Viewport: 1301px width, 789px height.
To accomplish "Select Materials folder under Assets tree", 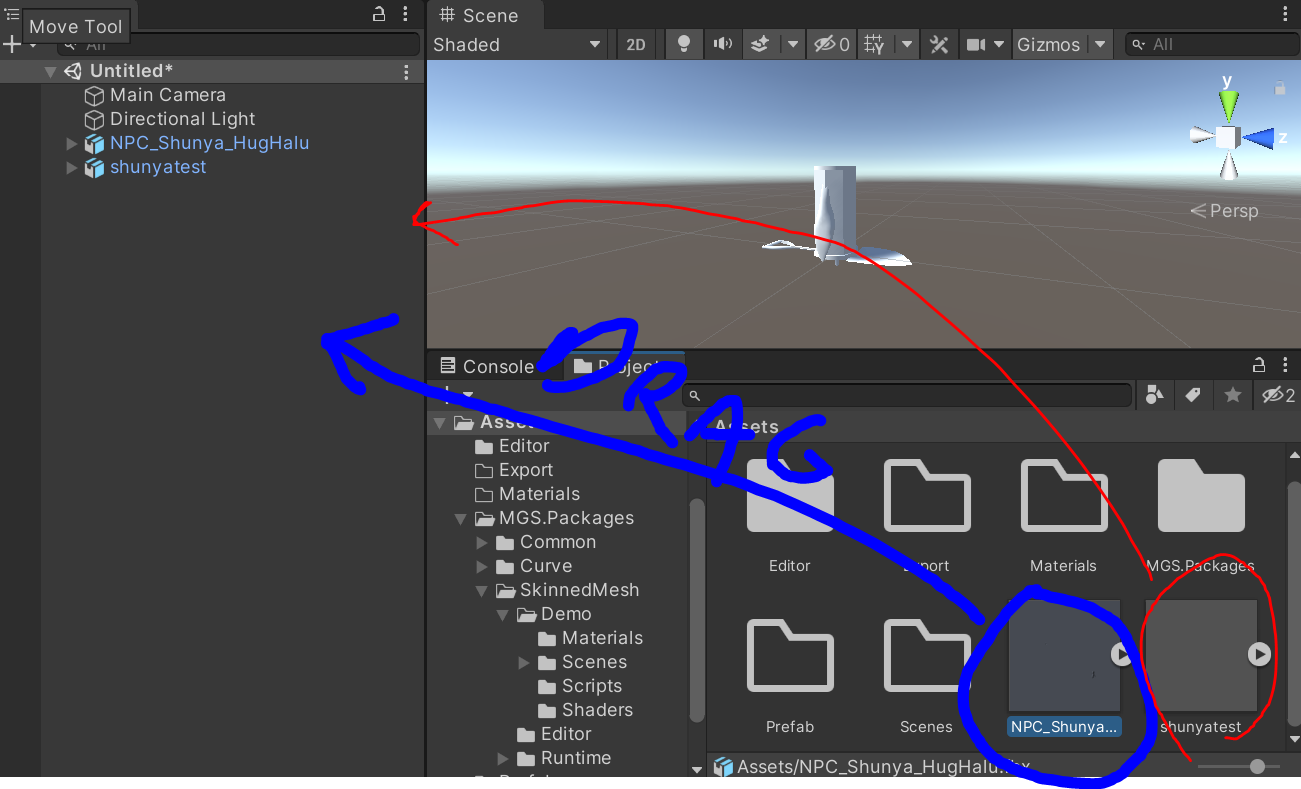I will [x=539, y=494].
